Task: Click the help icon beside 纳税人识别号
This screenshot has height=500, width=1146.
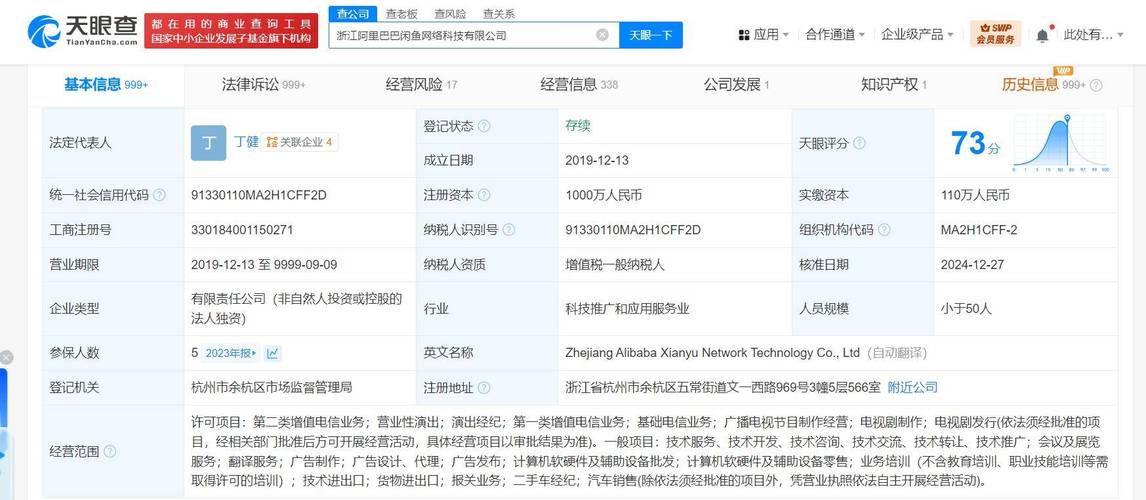Action: (x=509, y=230)
